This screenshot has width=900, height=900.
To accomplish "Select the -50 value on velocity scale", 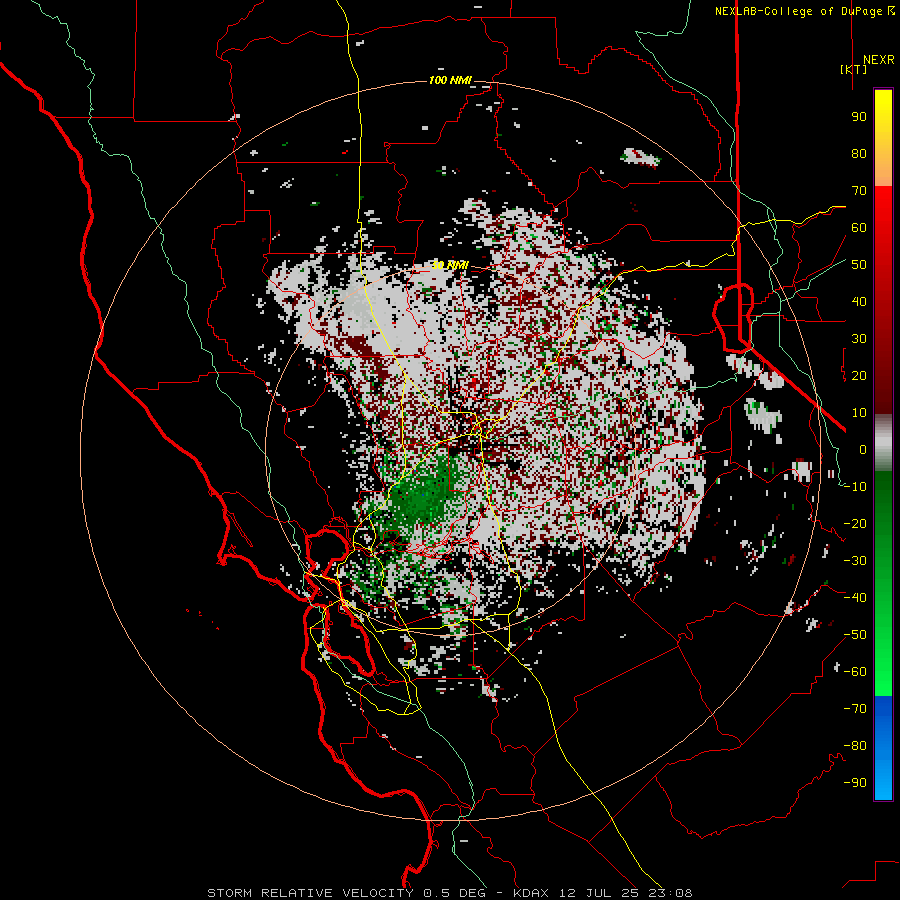I will pos(855,635).
